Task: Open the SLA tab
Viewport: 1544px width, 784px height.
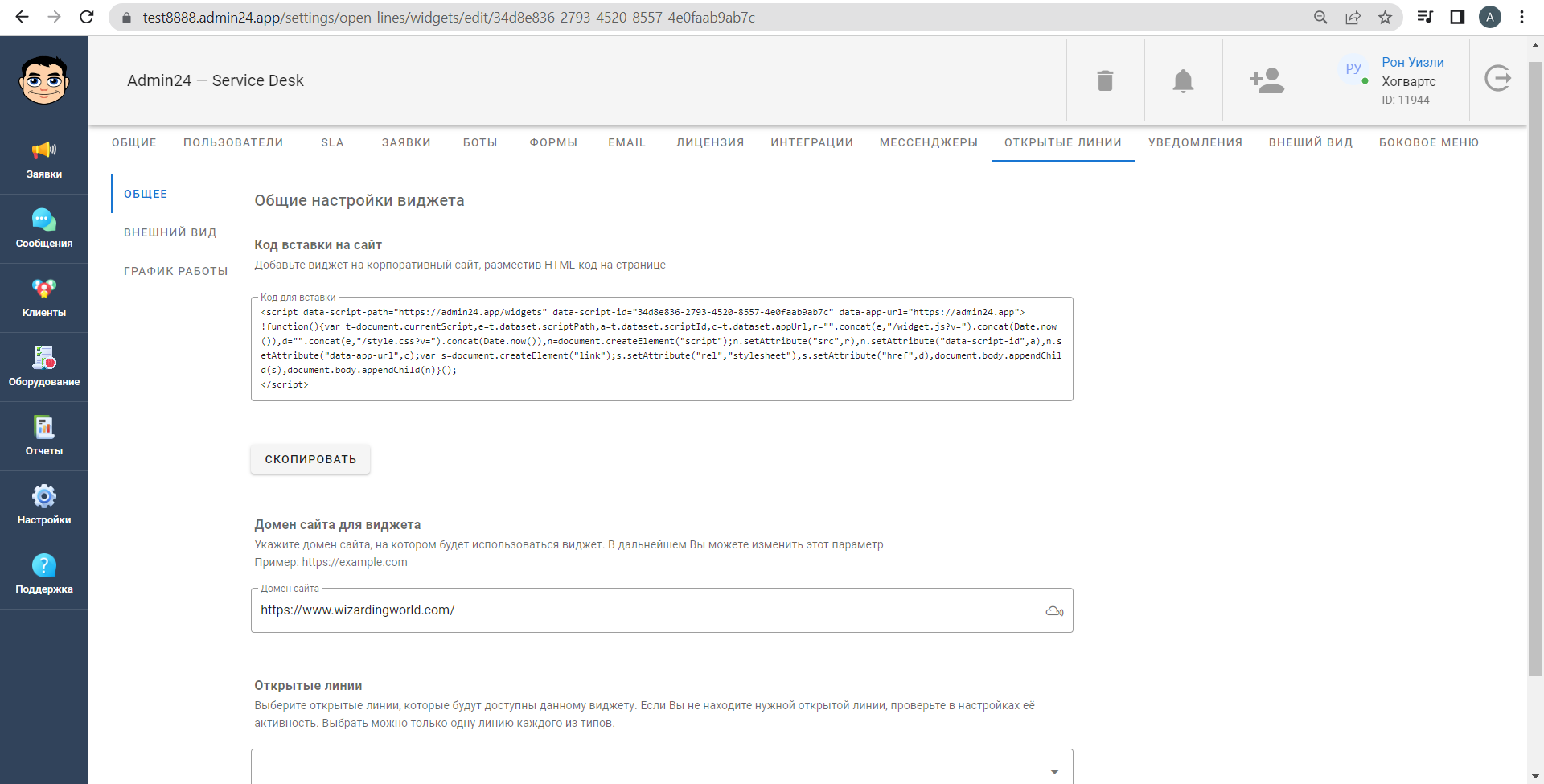Action: point(332,142)
